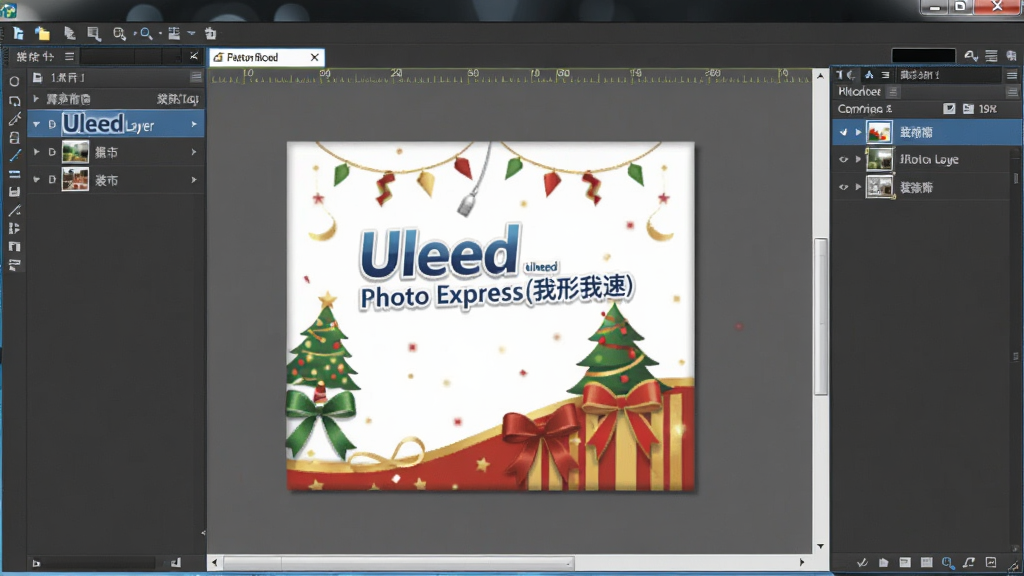Click the horizontal scrollbar thumb below canvas
Screen dimensions: 1024x576
click(399, 562)
